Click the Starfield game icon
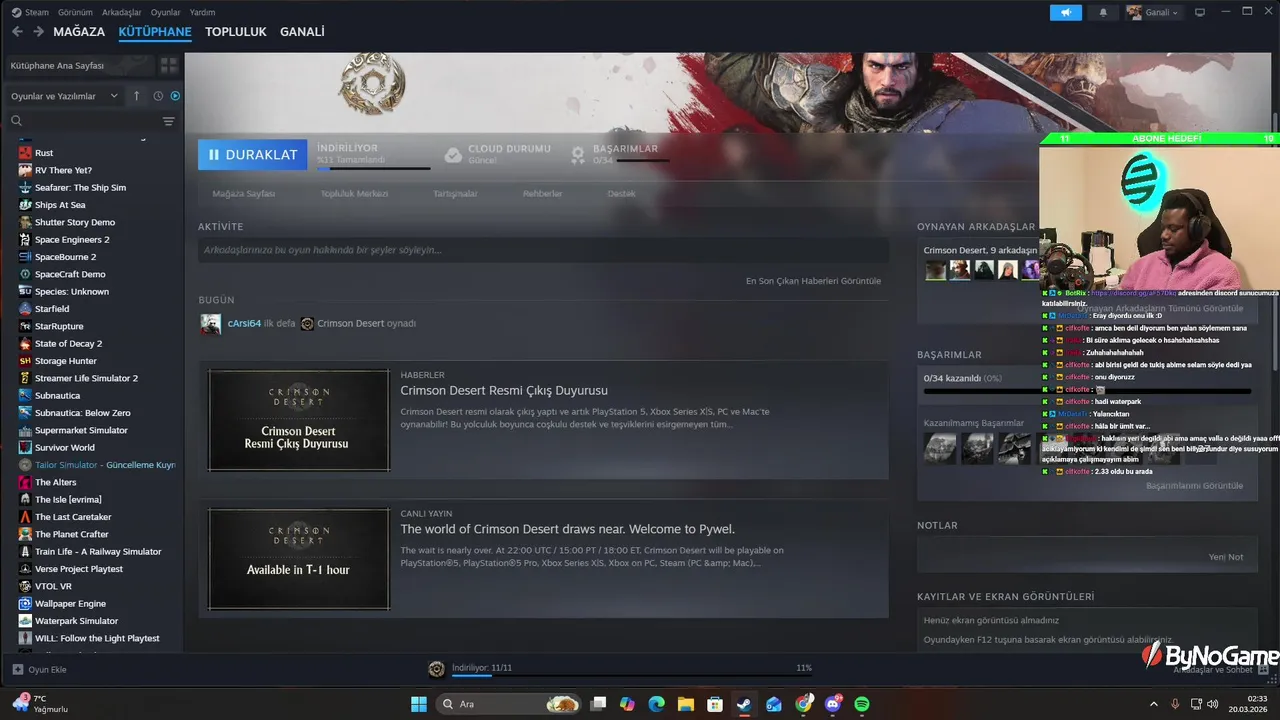 25,309
